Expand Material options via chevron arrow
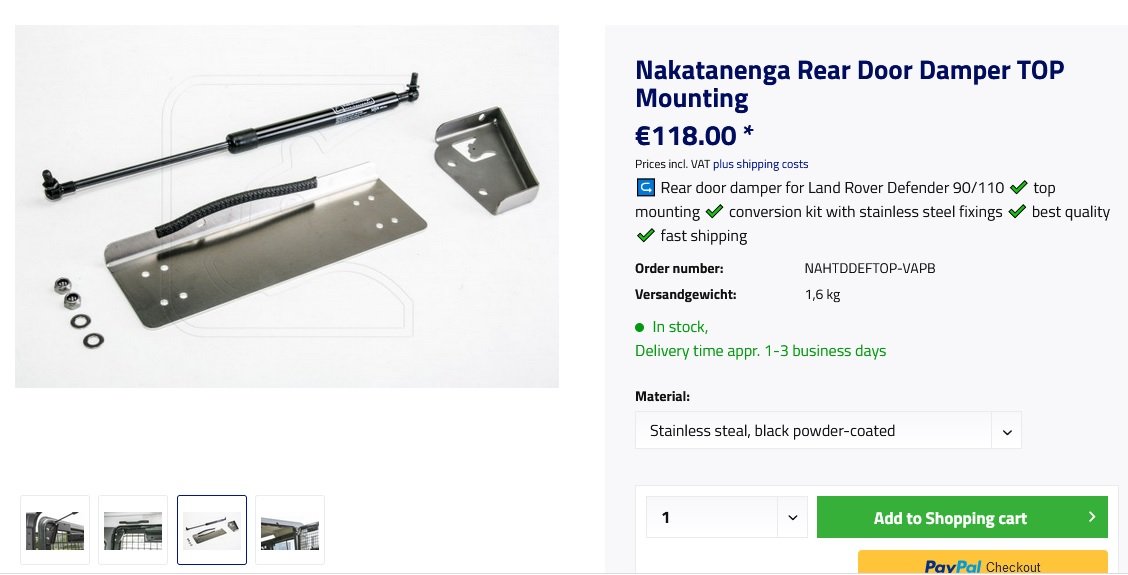The height and width of the screenshot is (575, 1128). tap(1006, 432)
